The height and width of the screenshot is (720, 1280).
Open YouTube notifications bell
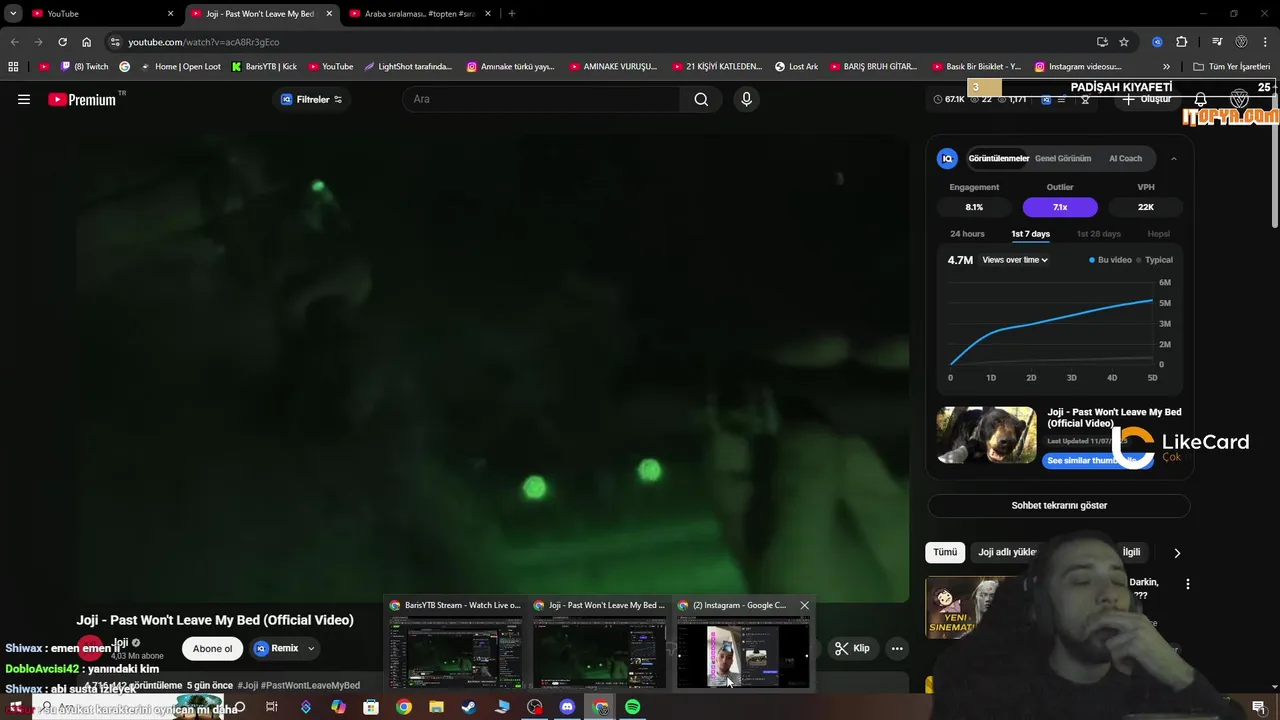pos(1200,100)
